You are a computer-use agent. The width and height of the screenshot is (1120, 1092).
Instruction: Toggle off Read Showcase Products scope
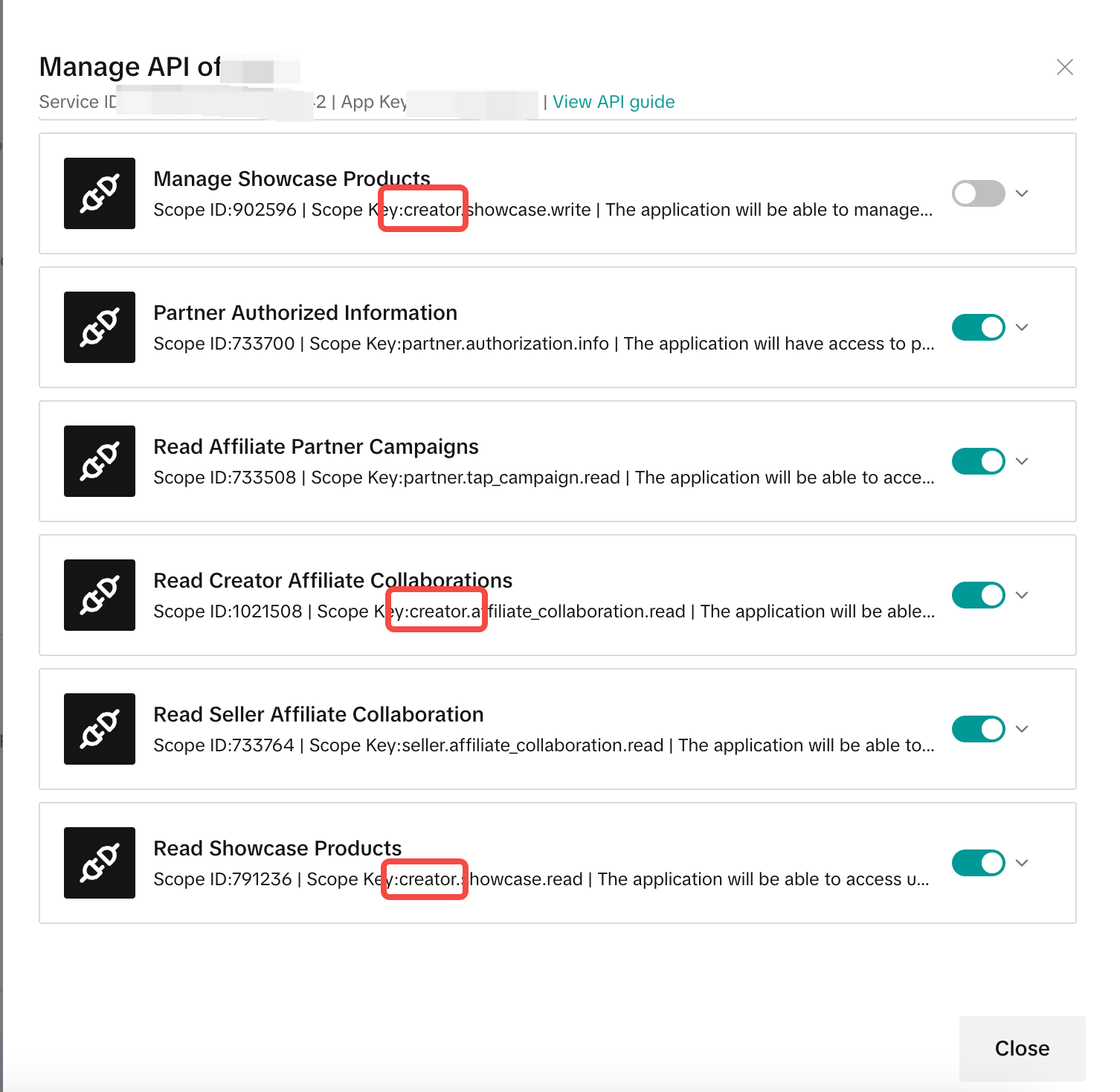(978, 863)
